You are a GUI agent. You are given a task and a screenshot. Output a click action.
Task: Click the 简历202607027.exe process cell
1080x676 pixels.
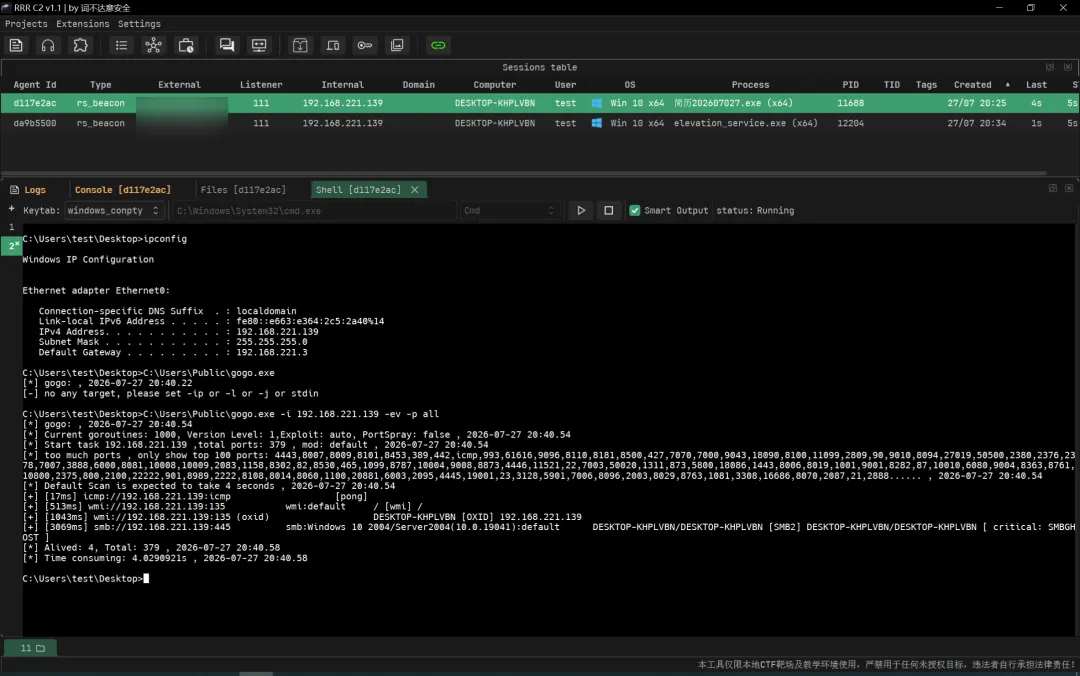pyautogui.click(x=733, y=103)
